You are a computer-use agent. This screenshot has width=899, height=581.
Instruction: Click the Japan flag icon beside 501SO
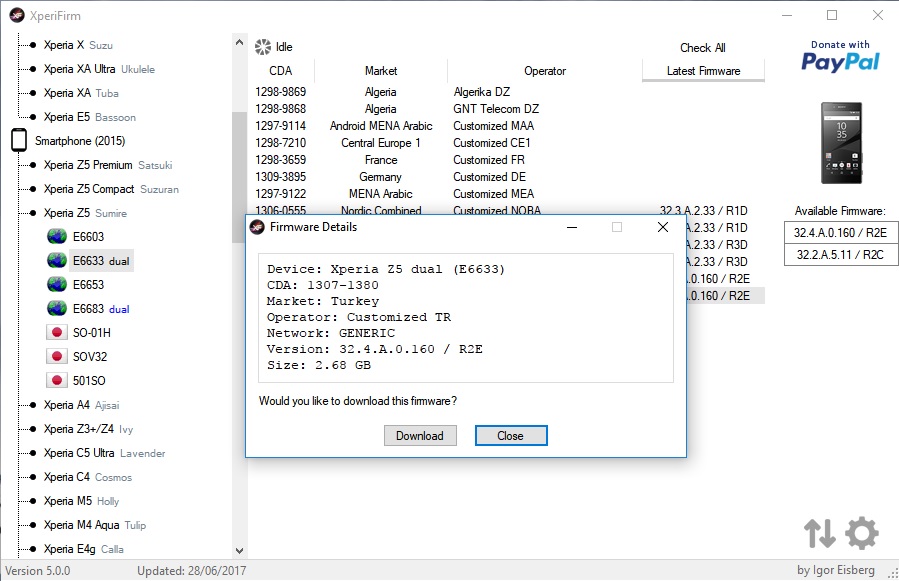56,380
